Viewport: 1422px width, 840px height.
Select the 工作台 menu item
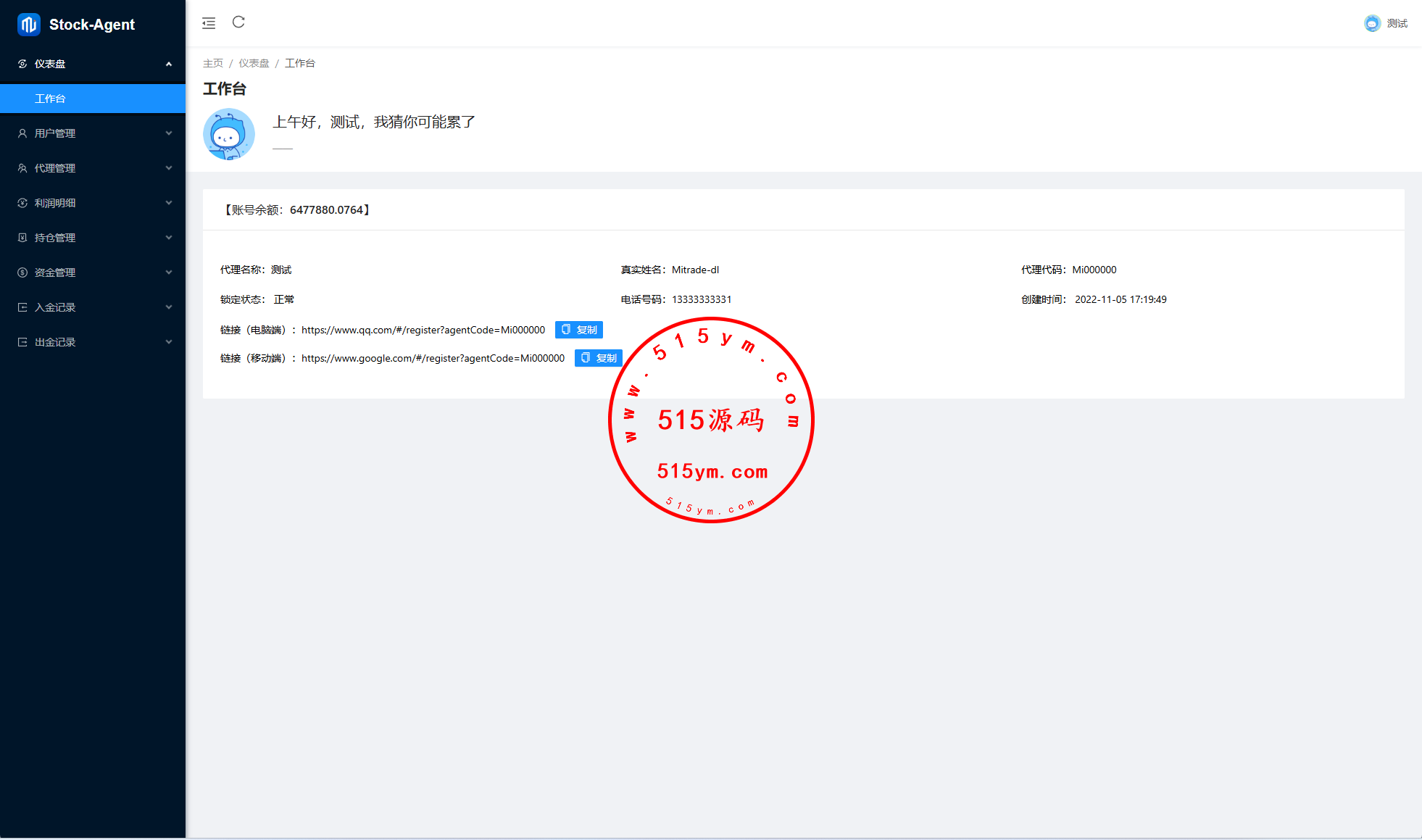50,99
